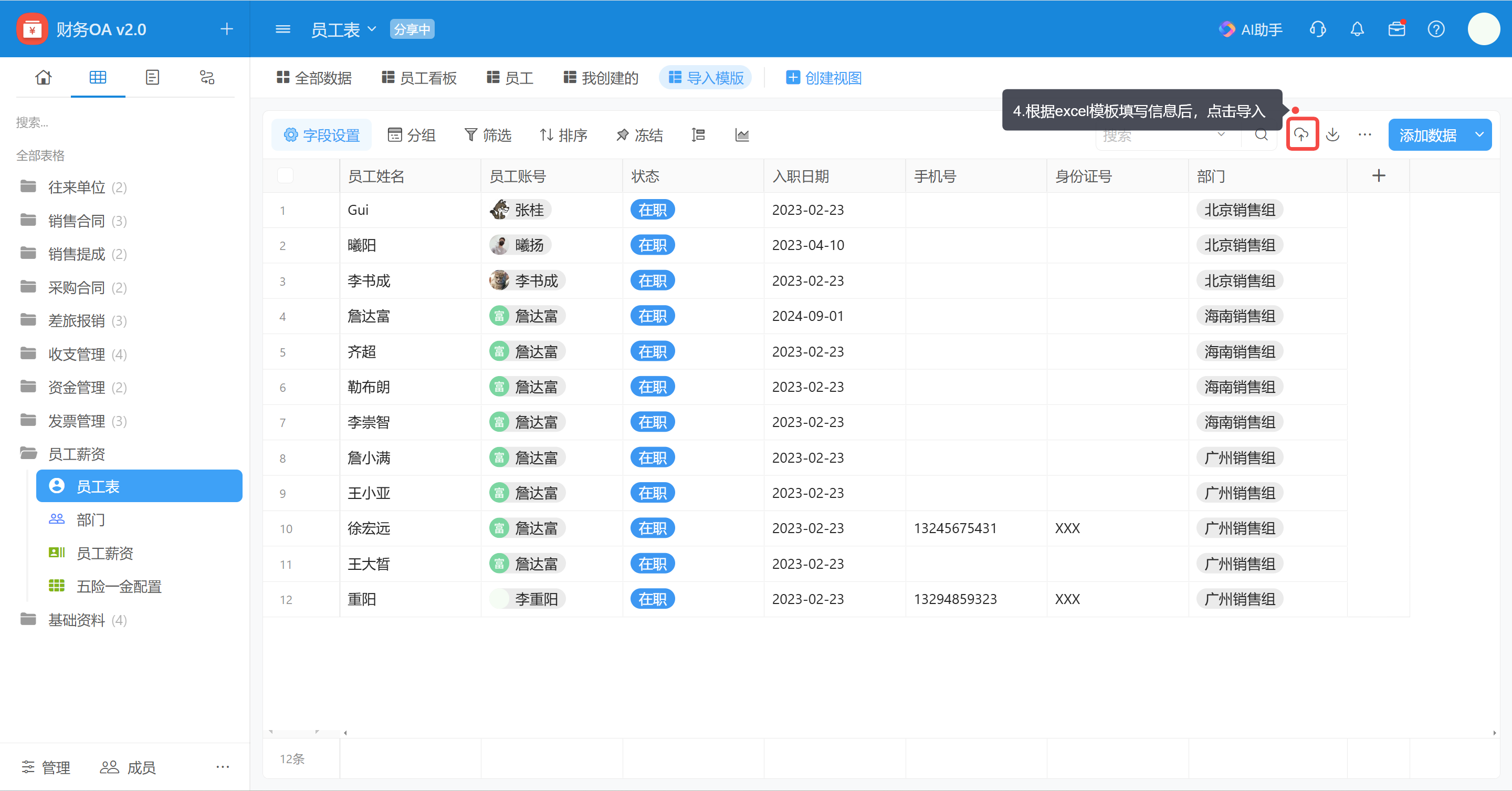Click the sidebar 搜索 input field
Screen dimensions: 1512x791
tap(125, 122)
